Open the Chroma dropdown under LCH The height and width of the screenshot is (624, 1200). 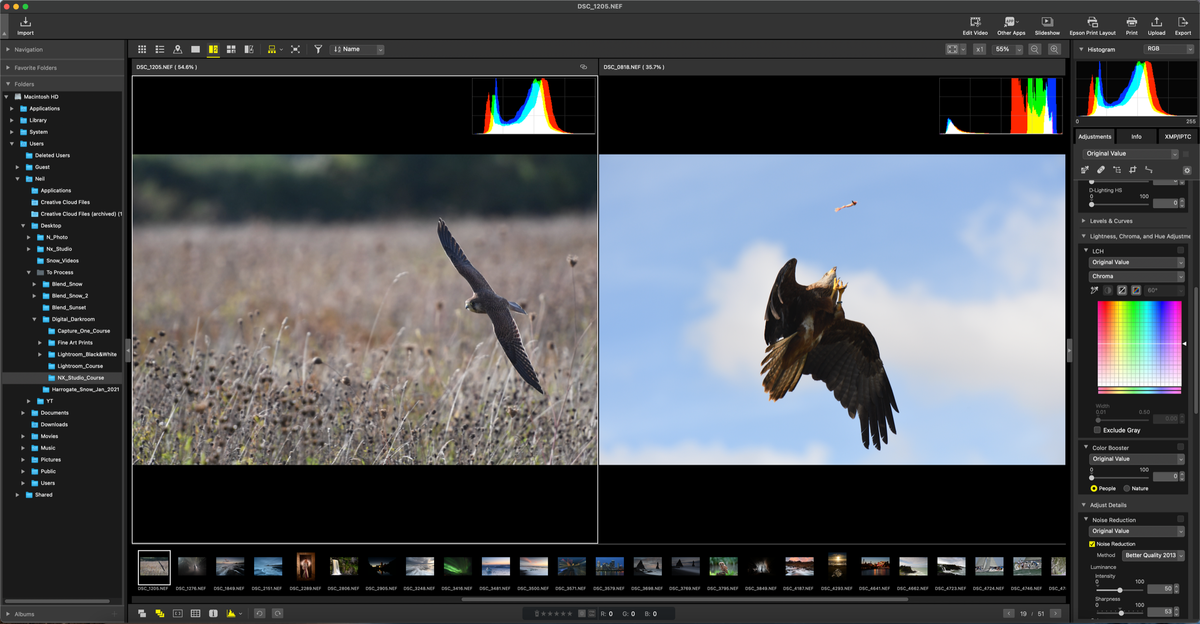pyautogui.click(x=1135, y=276)
